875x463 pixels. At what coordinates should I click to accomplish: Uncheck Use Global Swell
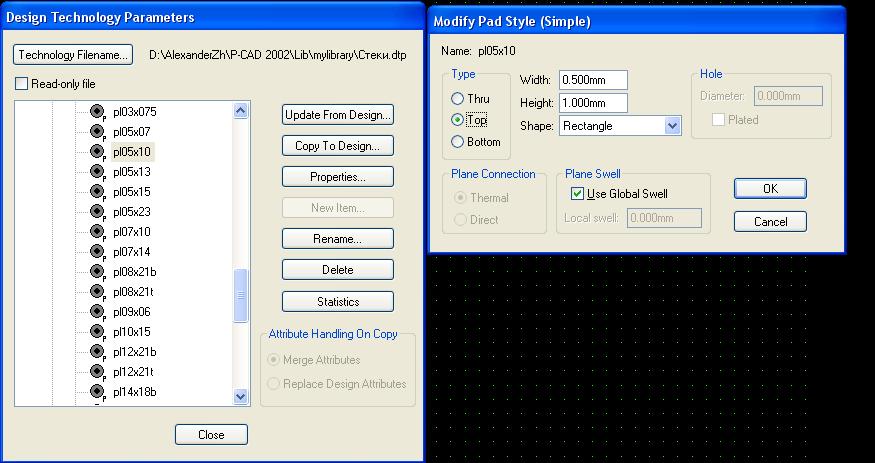click(x=577, y=194)
